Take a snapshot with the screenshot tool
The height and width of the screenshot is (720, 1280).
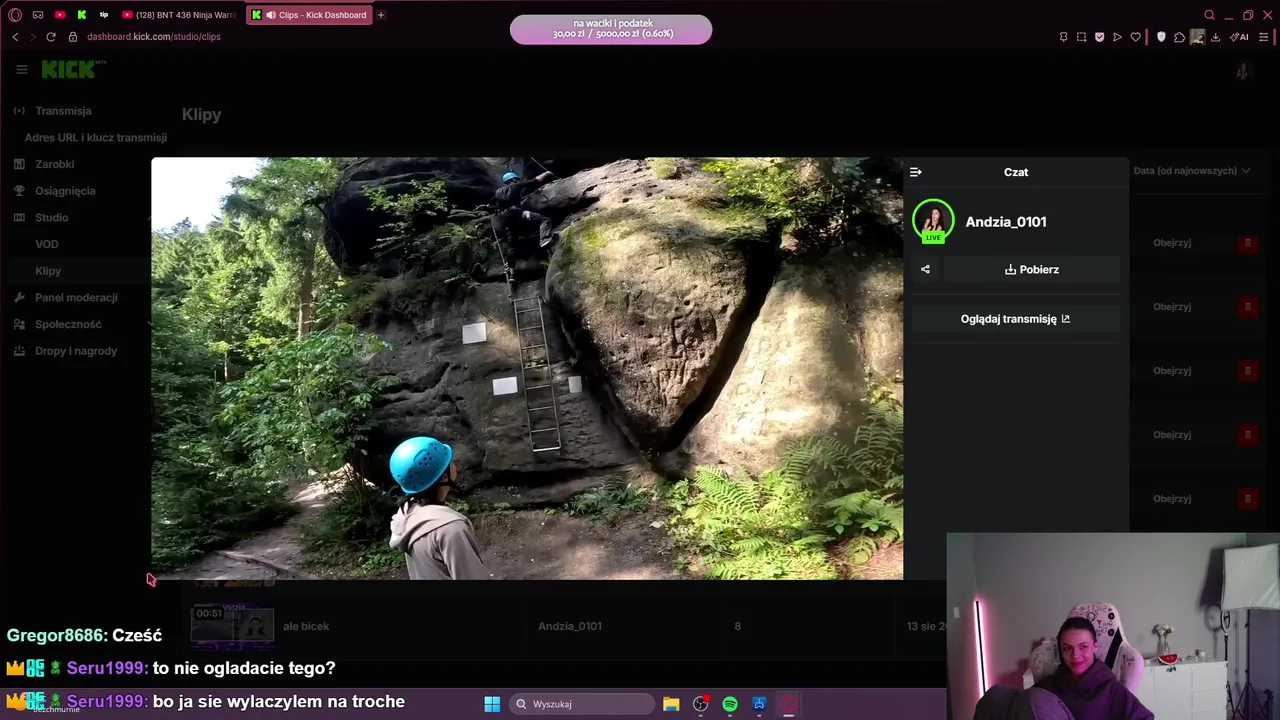[x=1081, y=37]
